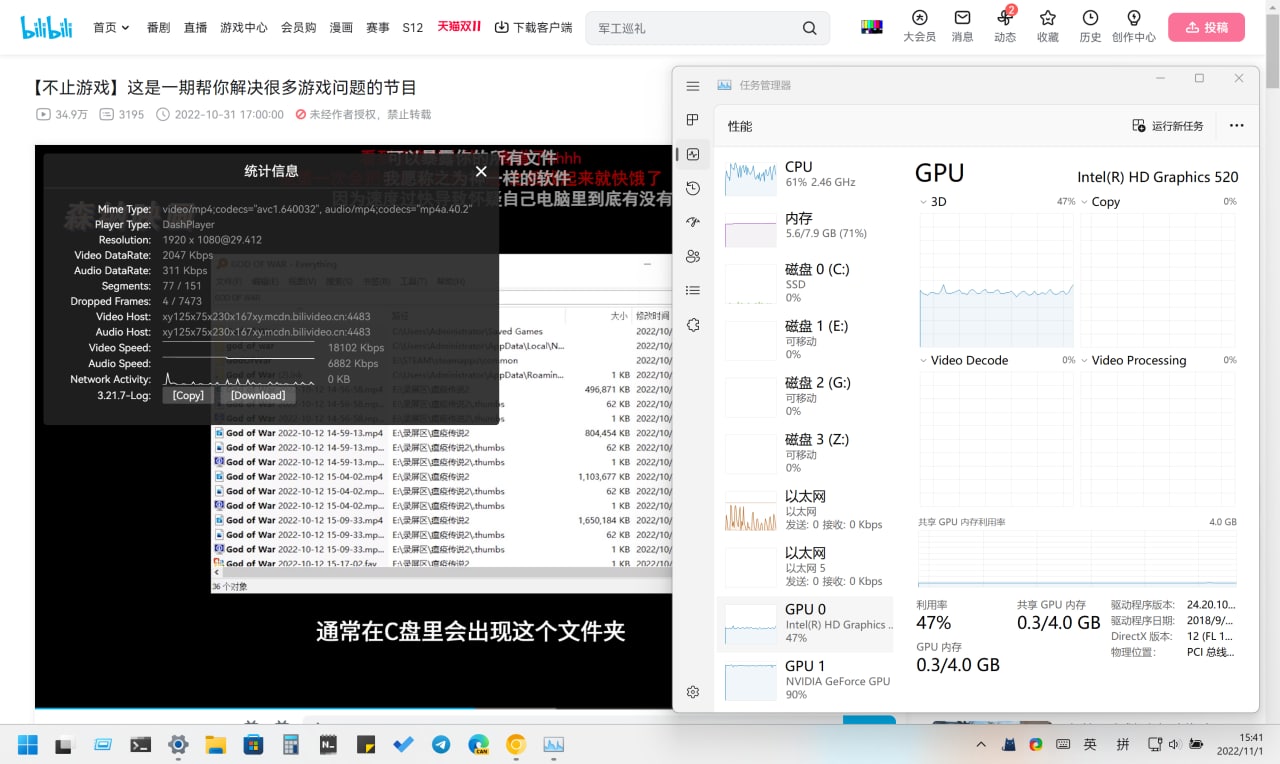1280x764 pixels.
Task: Expand the 首页 dropdown in bilibili nav
Action: [x=111, y=28]
